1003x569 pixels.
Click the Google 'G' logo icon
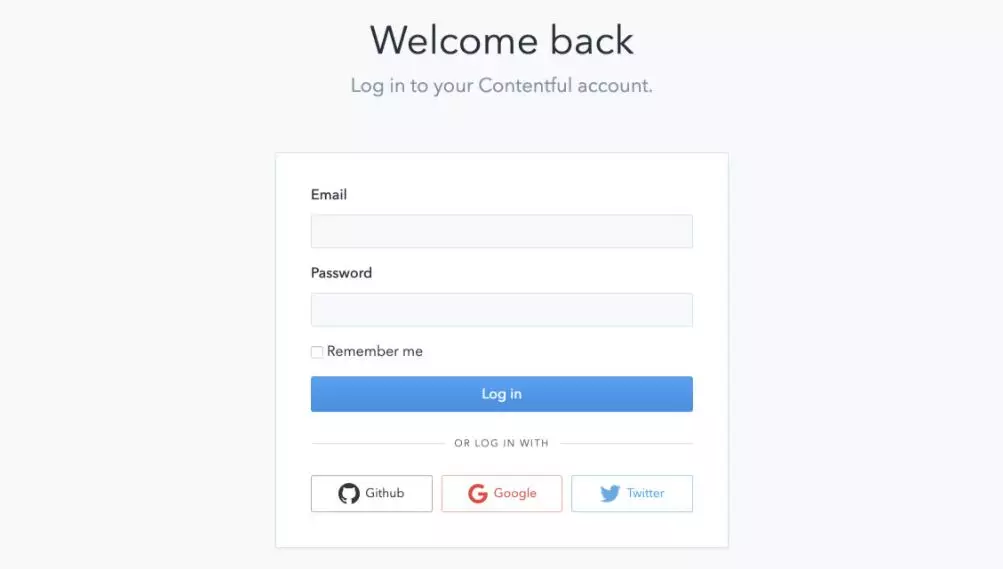(x=478, y=493)
